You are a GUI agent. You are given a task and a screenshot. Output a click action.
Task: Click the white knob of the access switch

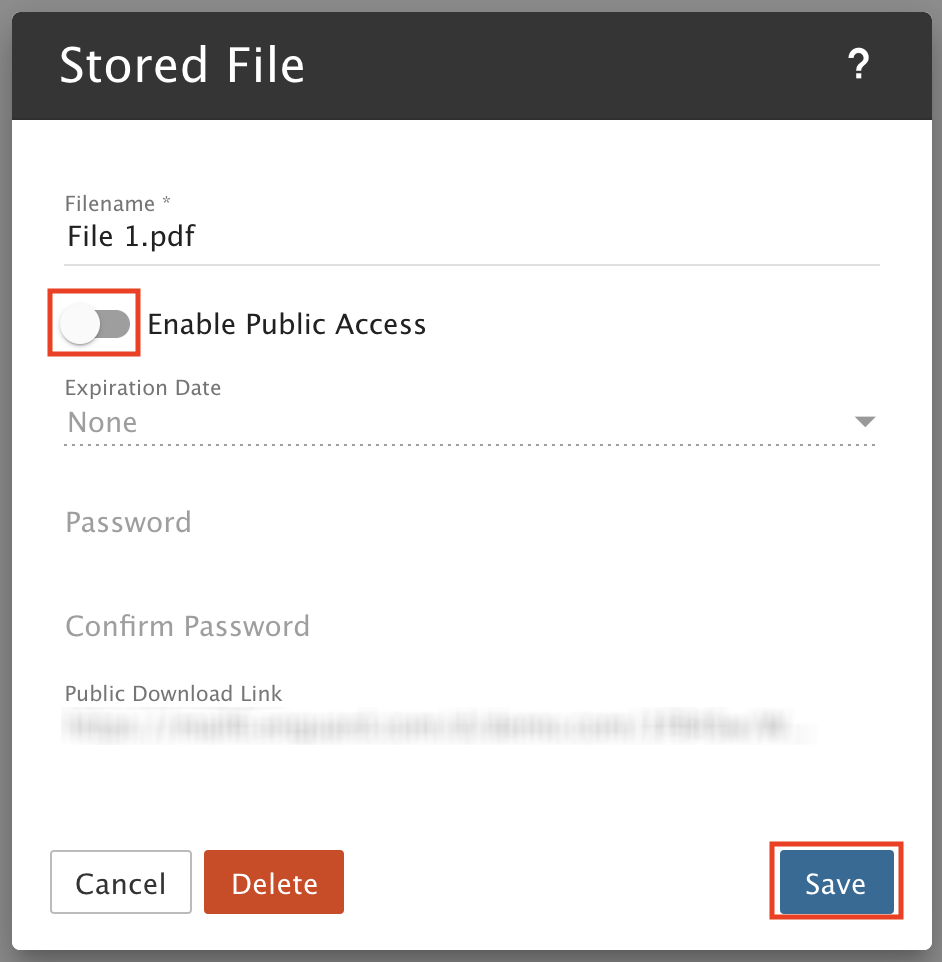click(x=80, y=324)
